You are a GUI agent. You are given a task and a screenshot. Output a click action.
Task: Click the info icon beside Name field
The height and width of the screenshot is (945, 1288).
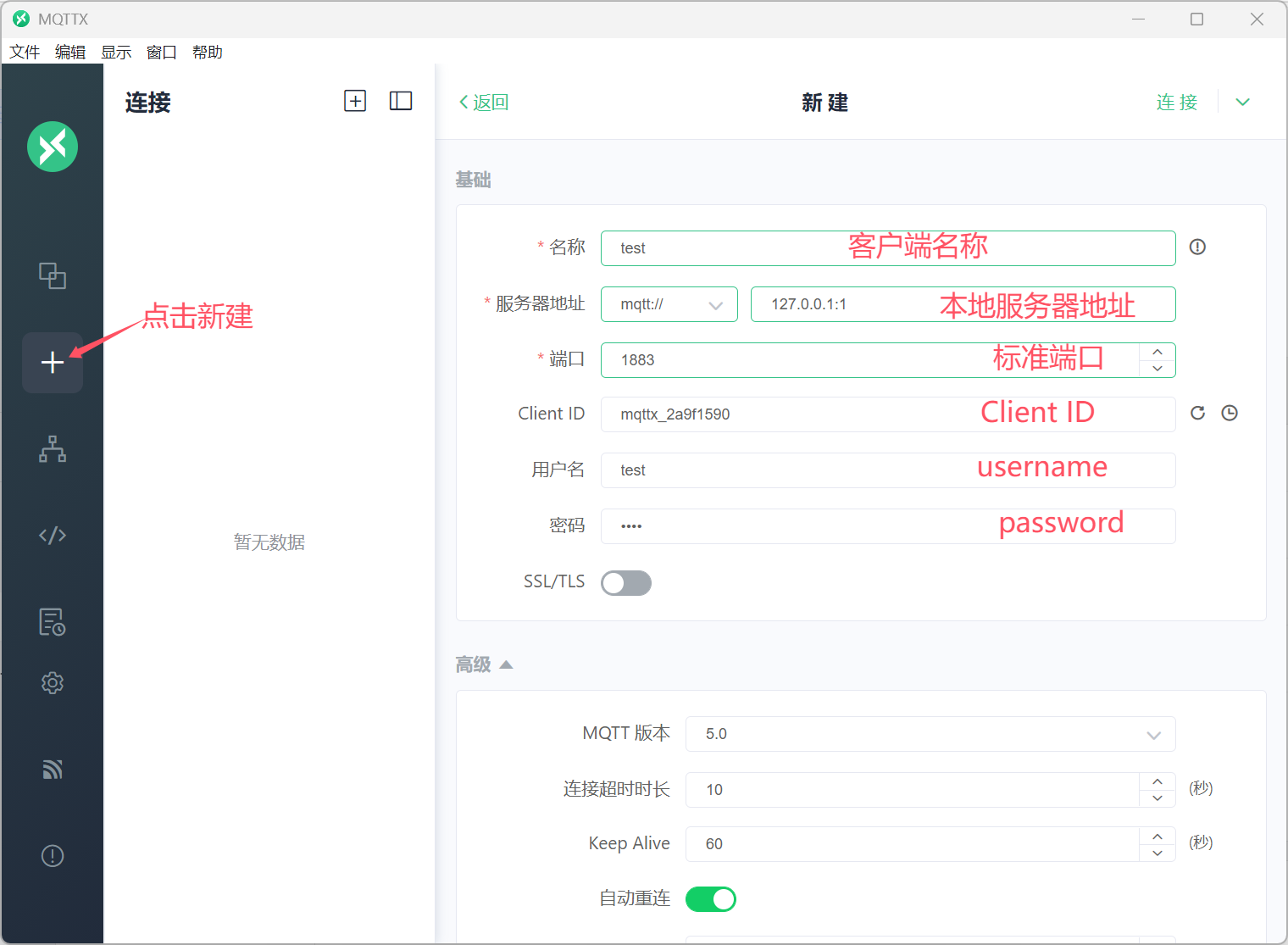click(x=1197, y=247)
